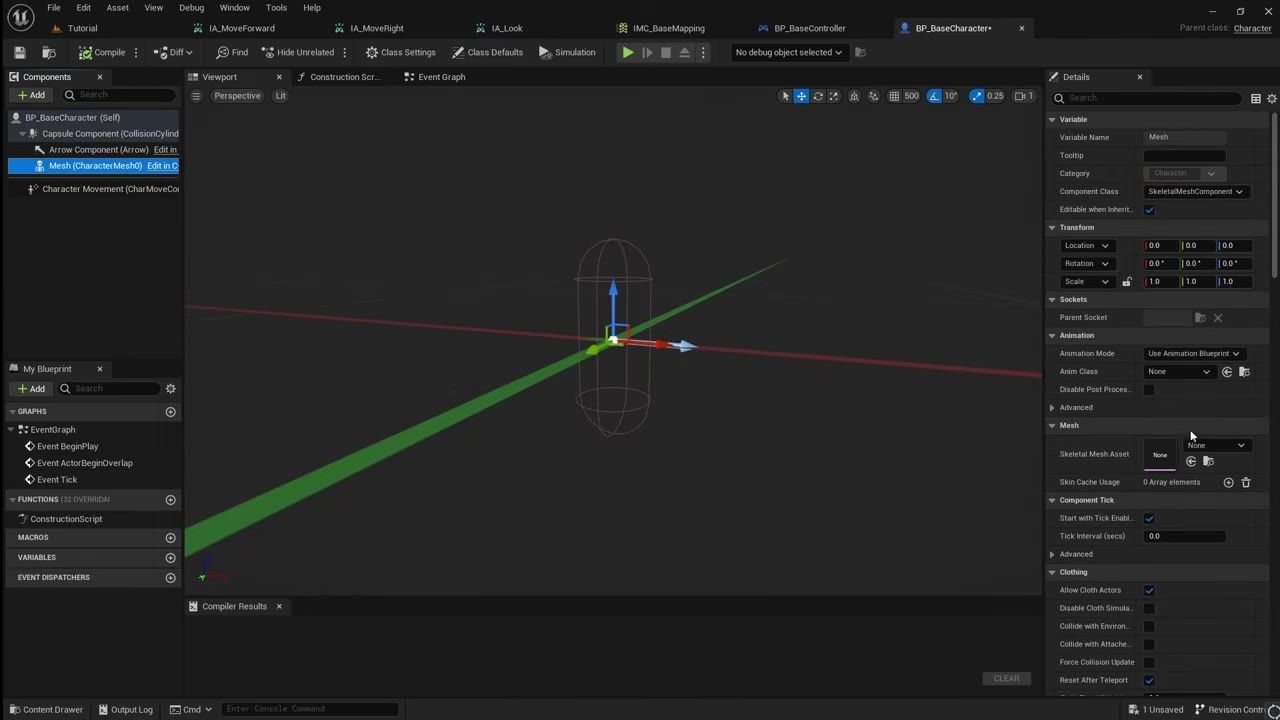This screenshot has width=1280, height=720.
Task: Open the Skeletal Mesh Asset None dropdown
Action: tap(1216, 445)
